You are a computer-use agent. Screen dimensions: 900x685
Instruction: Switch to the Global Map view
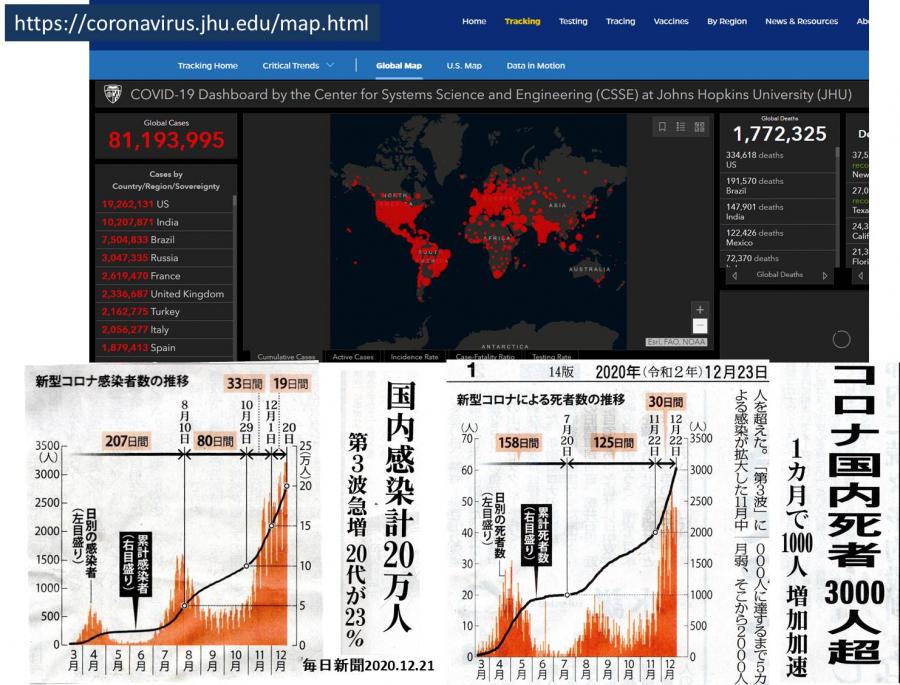[399, 65]
